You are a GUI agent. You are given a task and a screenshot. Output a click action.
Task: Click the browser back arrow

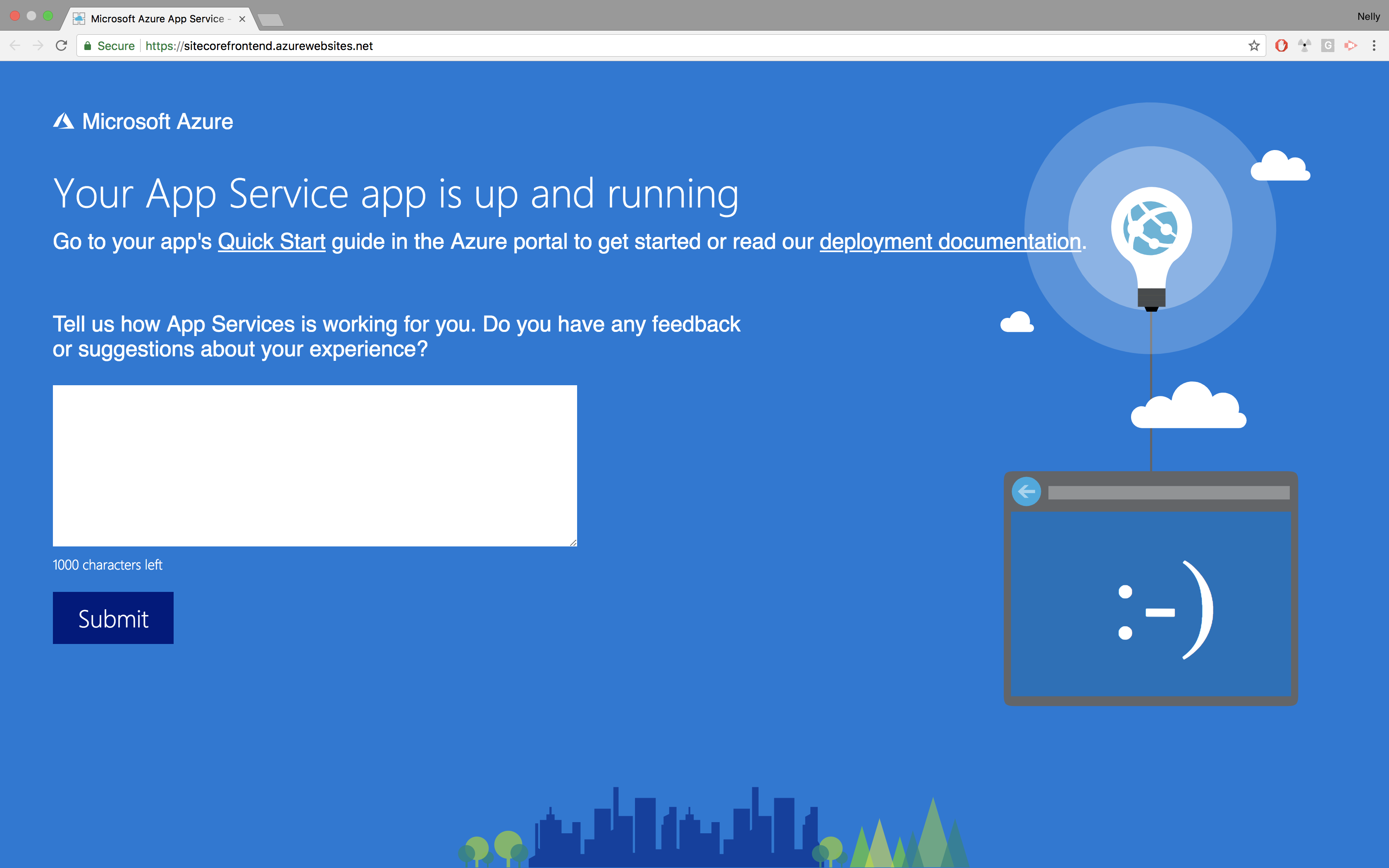pos(15,45)
